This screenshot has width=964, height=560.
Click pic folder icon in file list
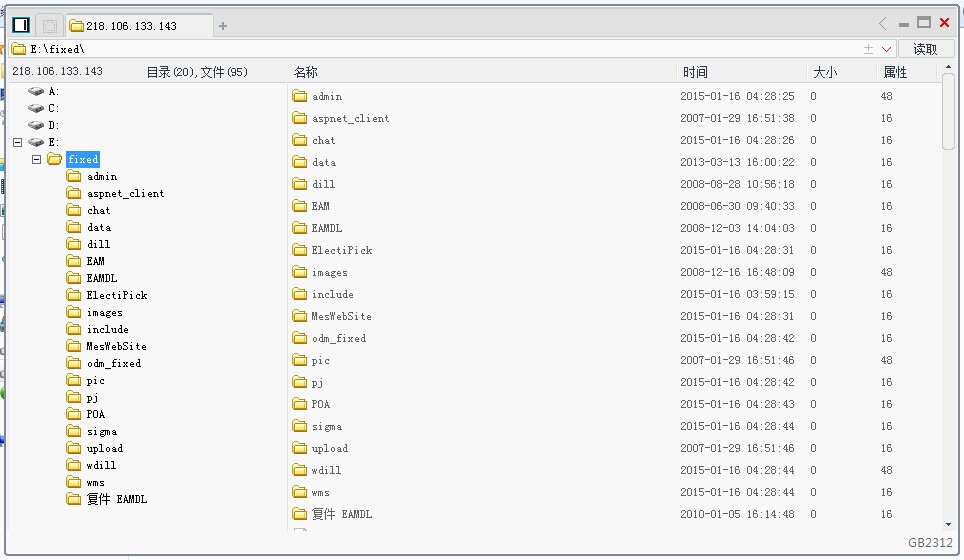click(299, 360)
